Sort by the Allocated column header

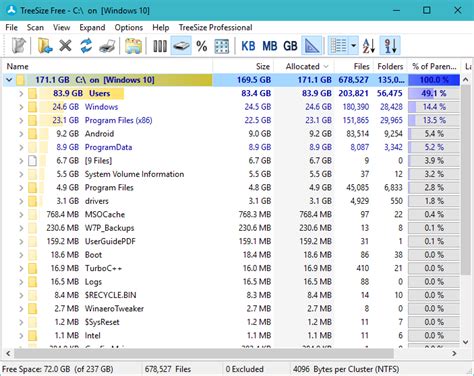304,66
